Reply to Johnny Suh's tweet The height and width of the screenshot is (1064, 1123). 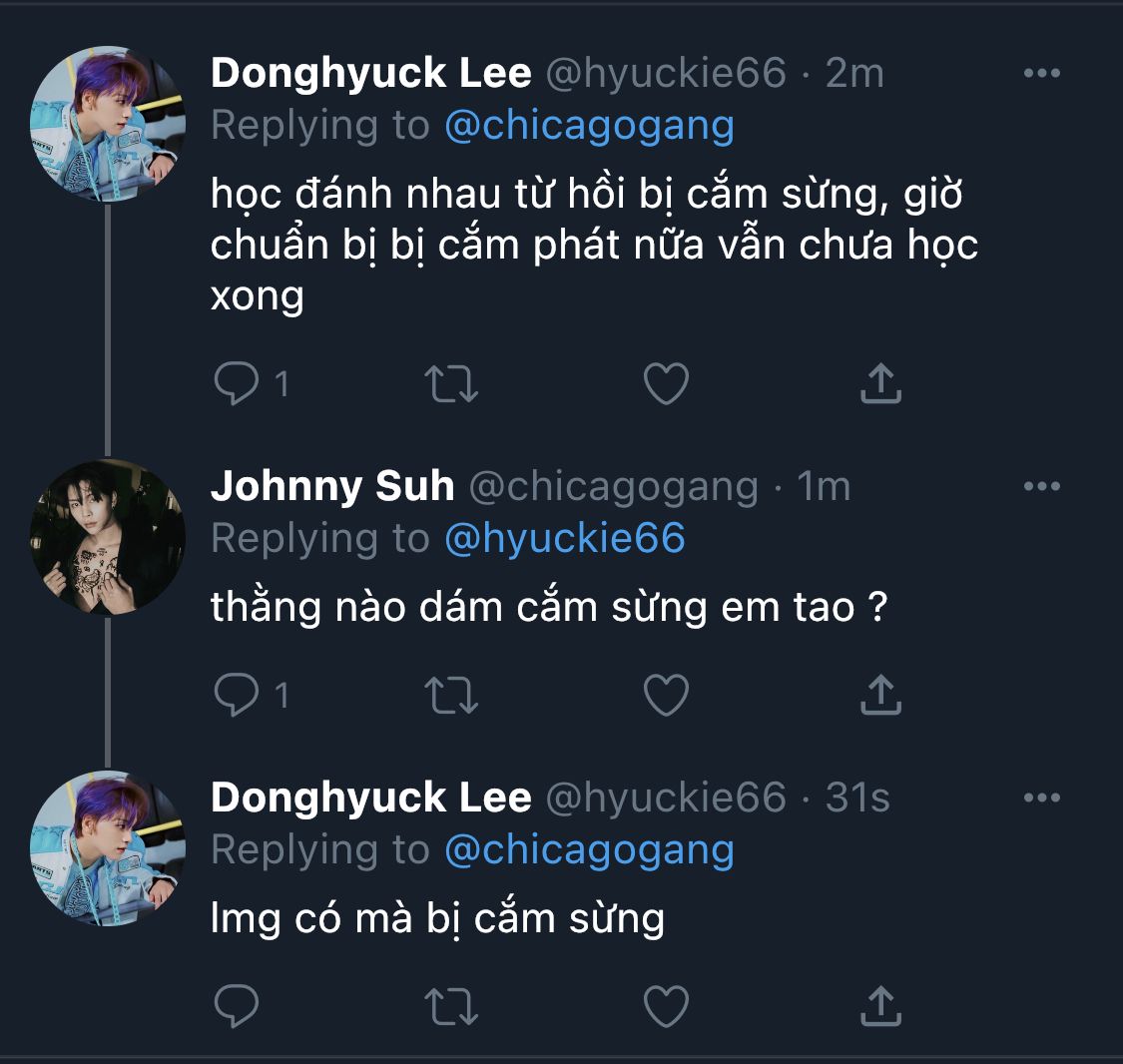[x=238, y=695]
